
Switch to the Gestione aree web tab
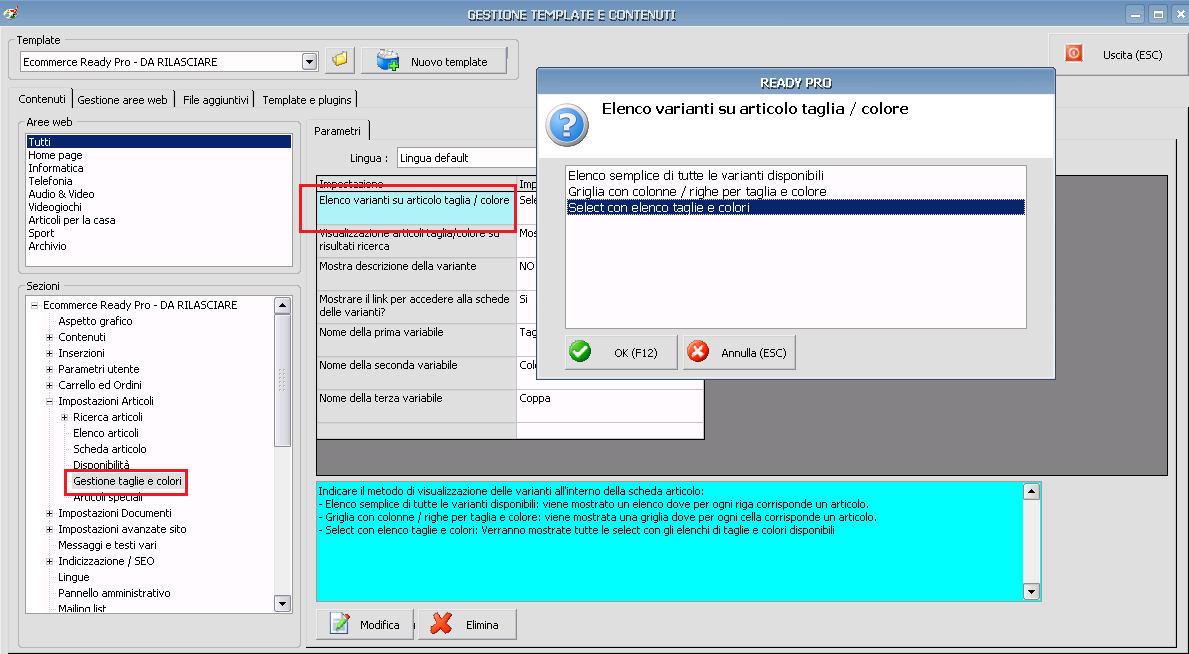[x=122, y=99]
